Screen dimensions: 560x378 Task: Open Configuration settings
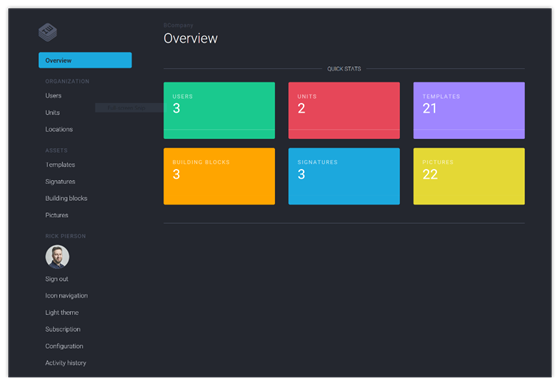point(64,346)
